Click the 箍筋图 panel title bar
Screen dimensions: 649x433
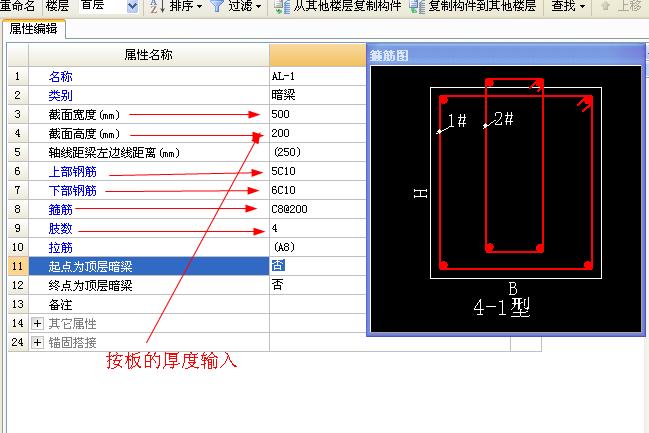click(505, 55)
